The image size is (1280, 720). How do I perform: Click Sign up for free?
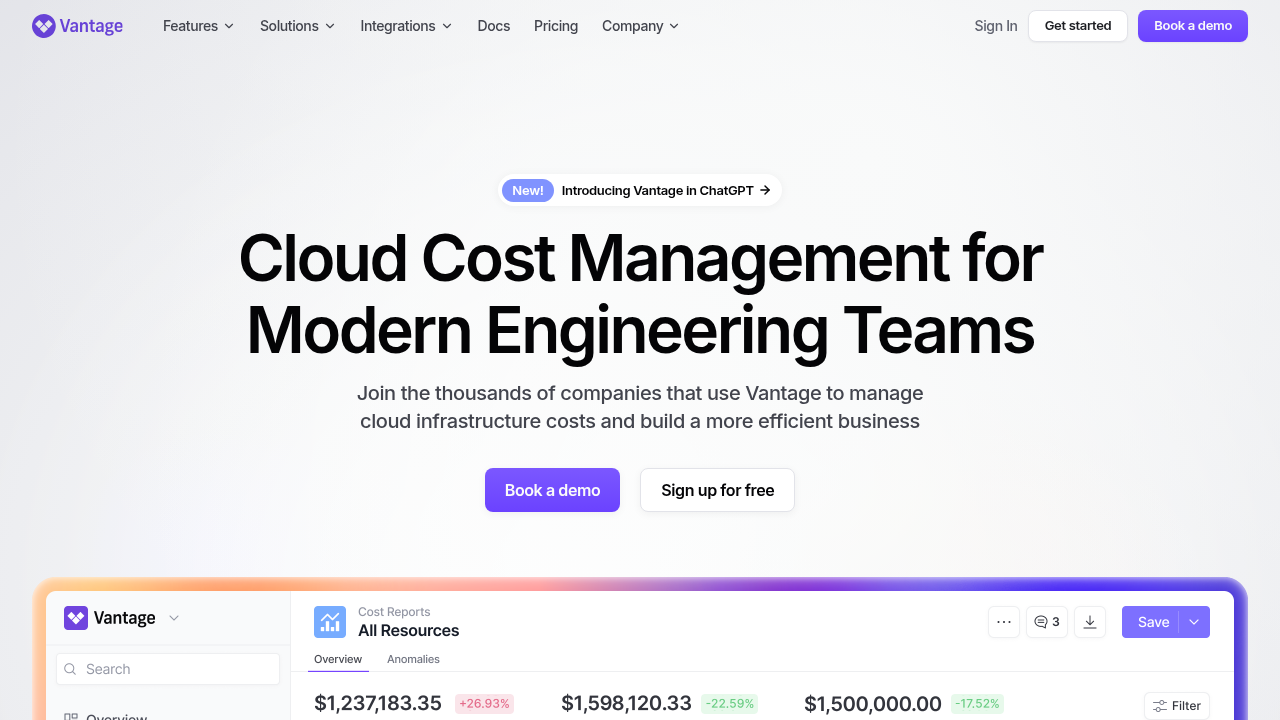click(x=718, y=490)
